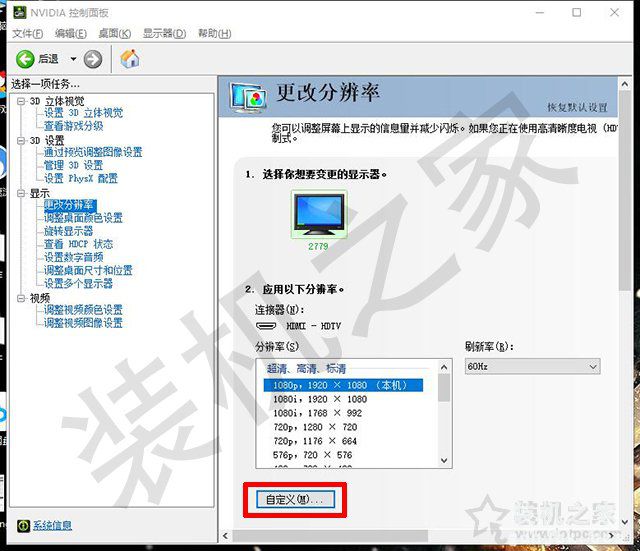Click the 超清、高清、标清 group header

[307, 369]
